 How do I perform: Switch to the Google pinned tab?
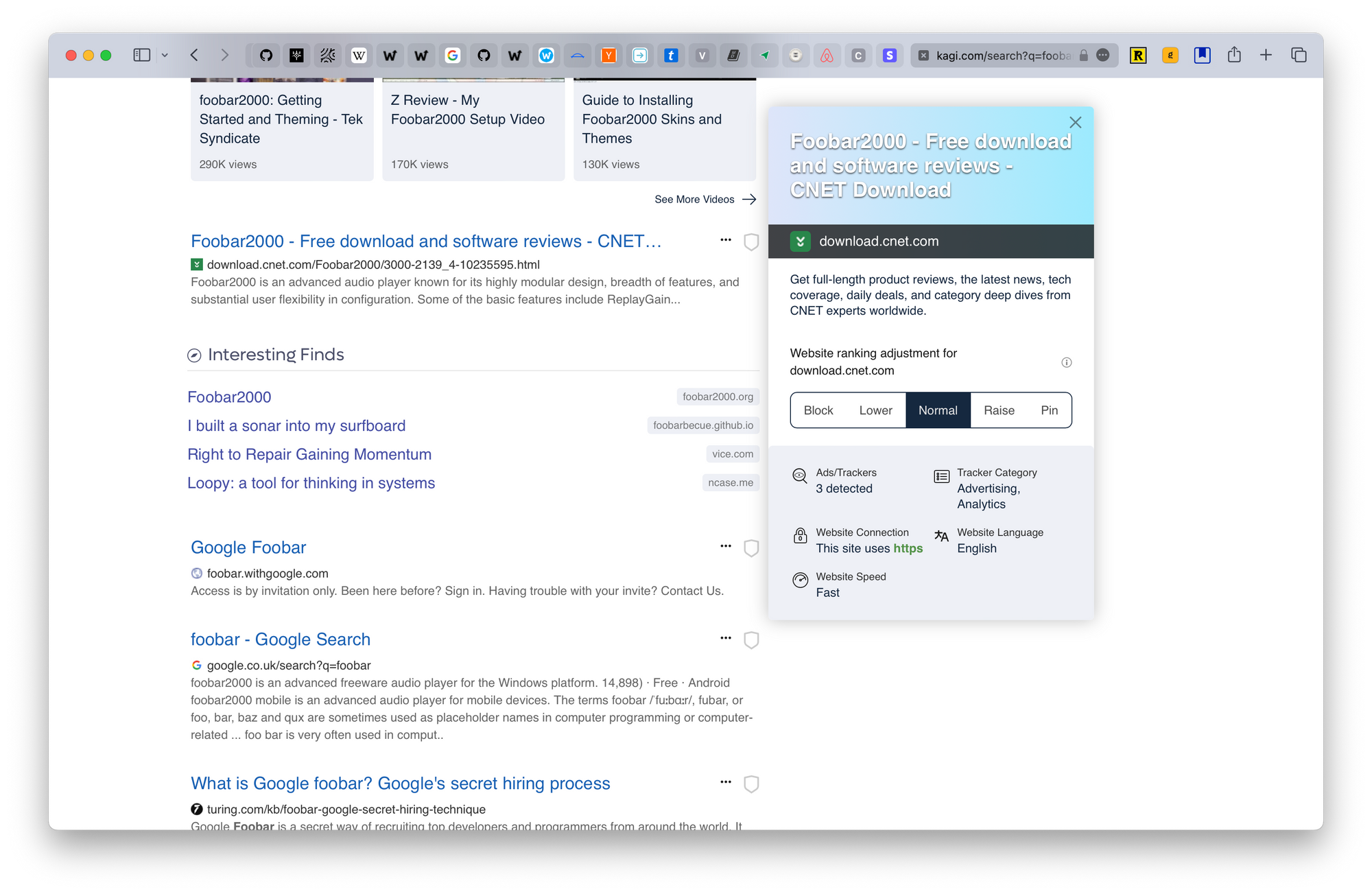pyautogui.click(x=453, y=56)
